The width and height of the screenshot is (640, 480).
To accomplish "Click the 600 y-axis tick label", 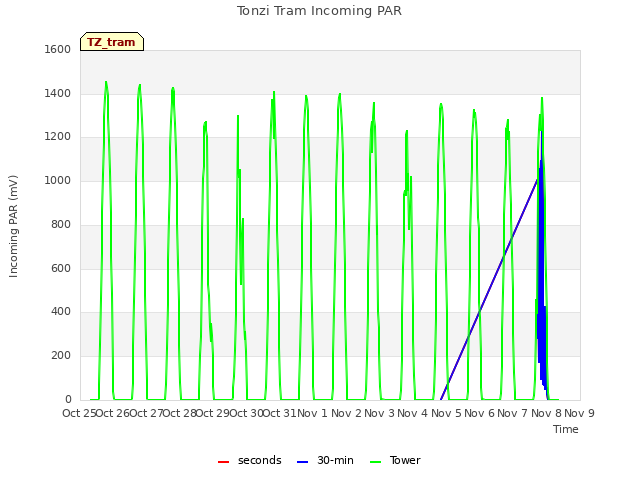I will click(61, 268).
